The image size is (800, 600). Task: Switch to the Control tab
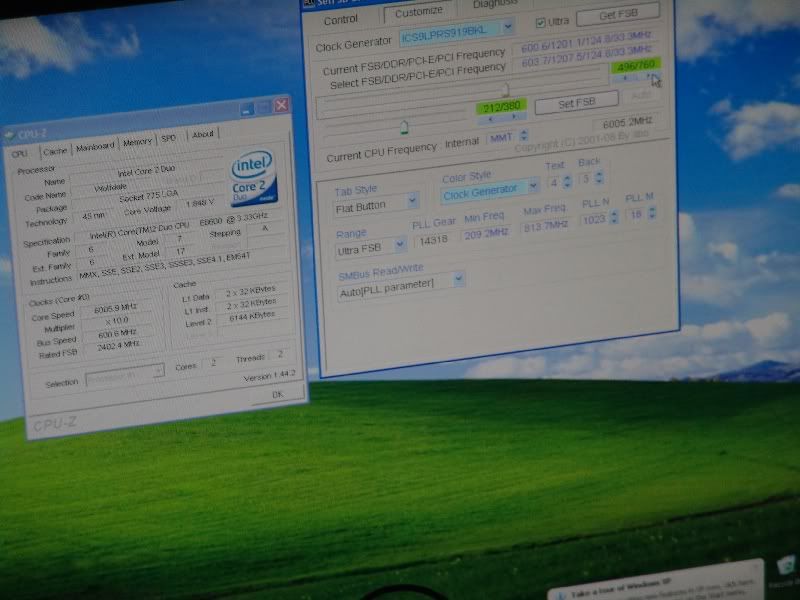341,19
